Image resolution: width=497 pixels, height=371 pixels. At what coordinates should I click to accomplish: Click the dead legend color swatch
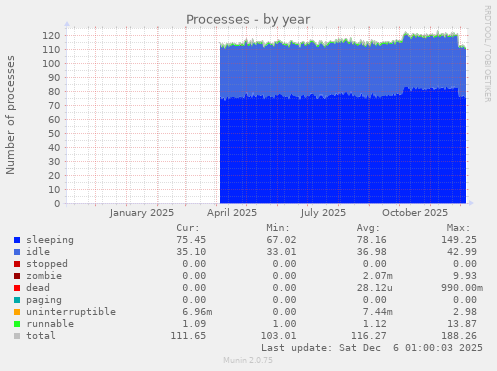point(17,288)
